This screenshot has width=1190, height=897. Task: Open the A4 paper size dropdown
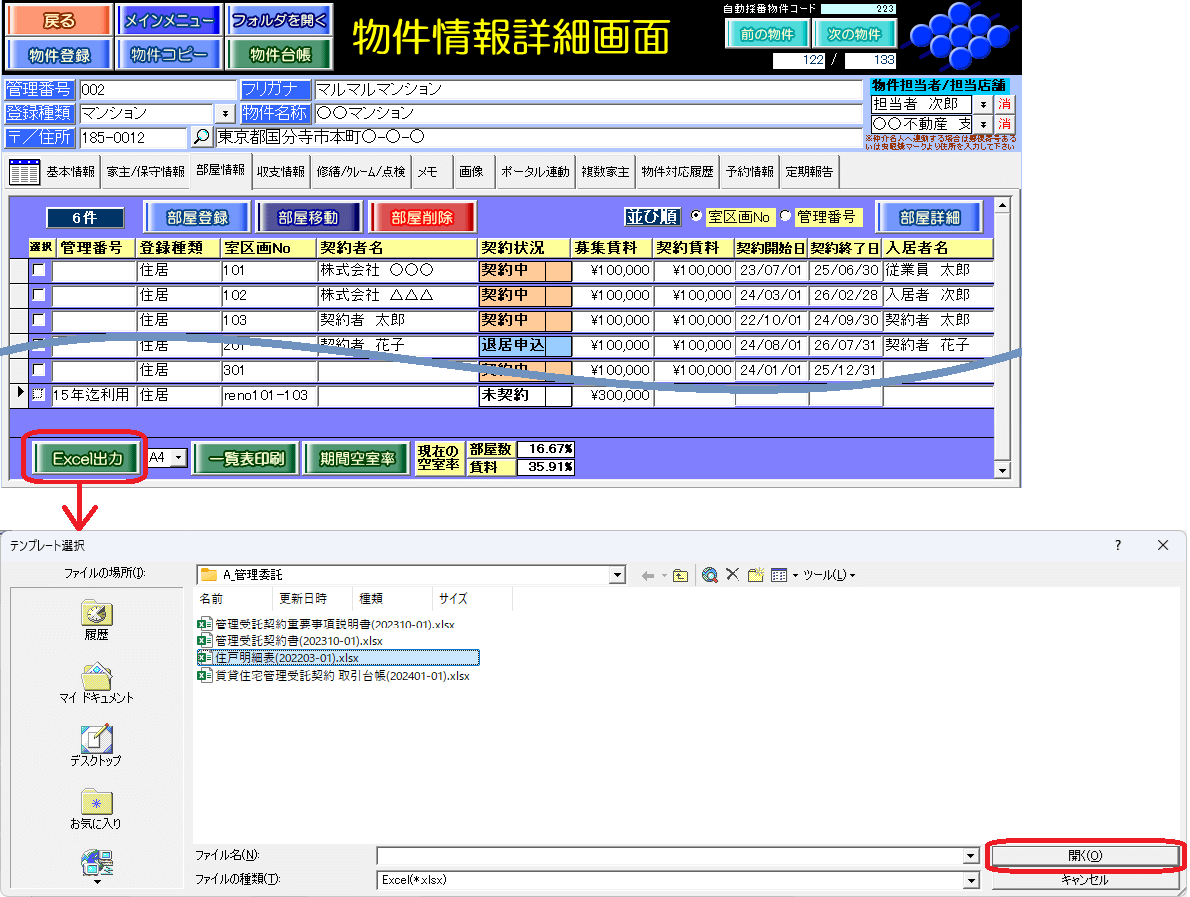179,458
